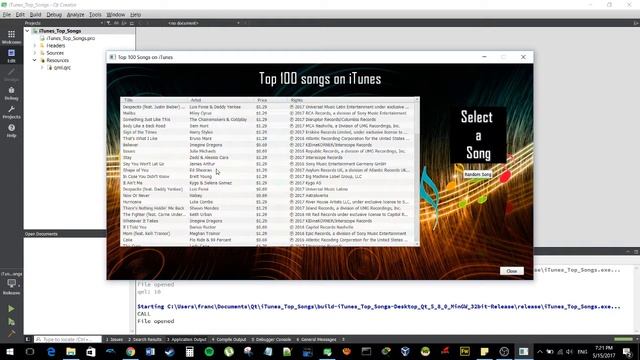The width and height of the screenshot is (640, 360).
Task: Switch to Application Output pane
Action: pyautogui.click(x=186, y=339)
